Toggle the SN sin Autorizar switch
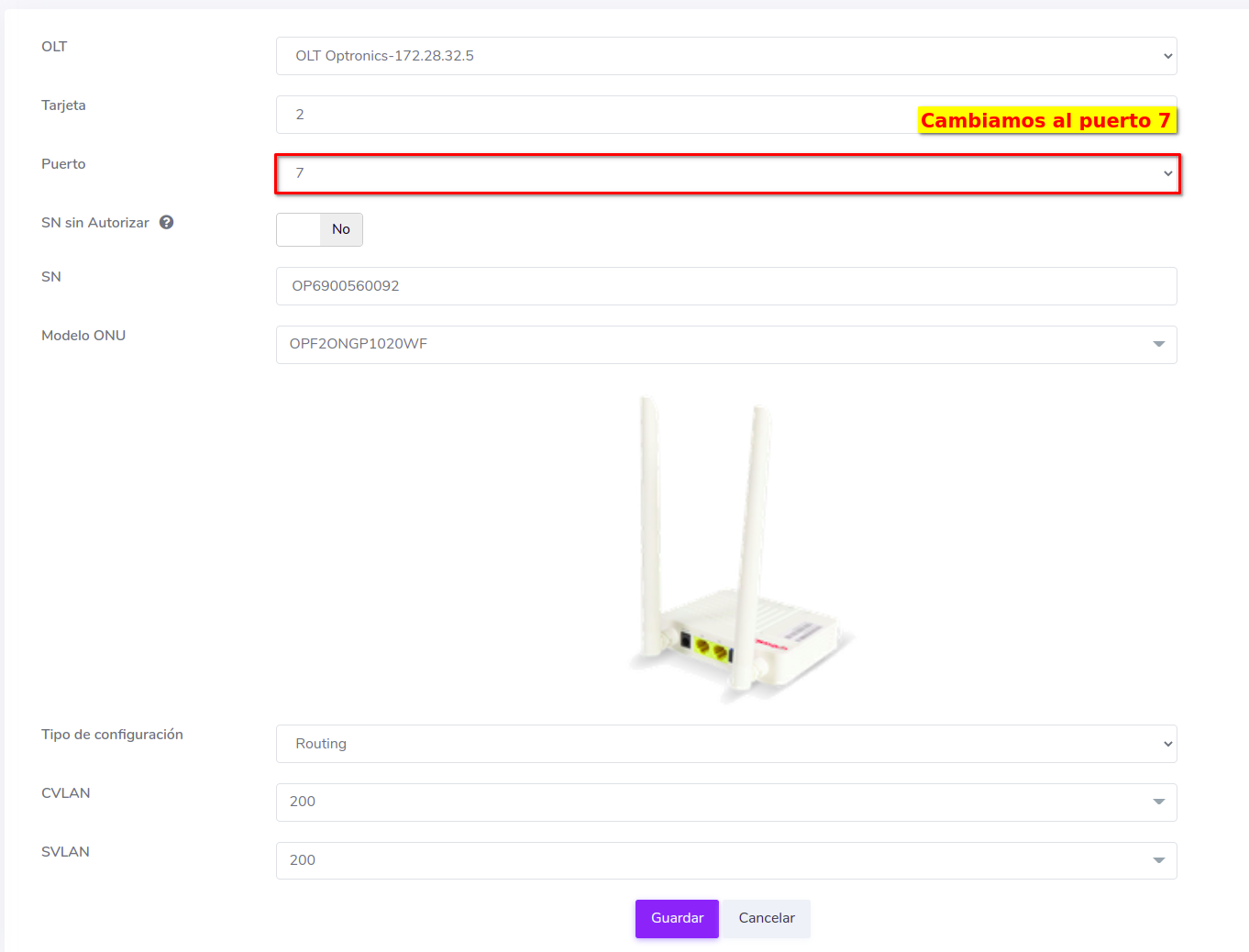Image resolution: width=1249 pixels, height=952 pixels. (319, 229)
